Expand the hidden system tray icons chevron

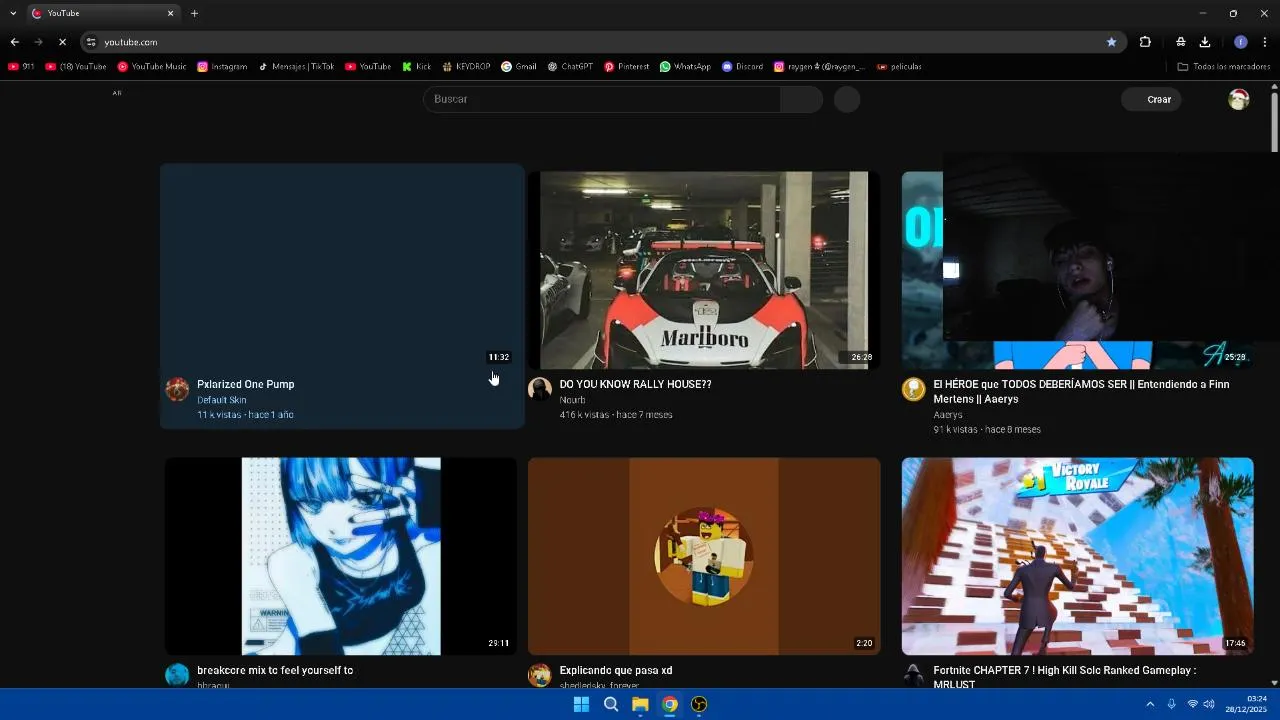click(x=1150, y=704)
